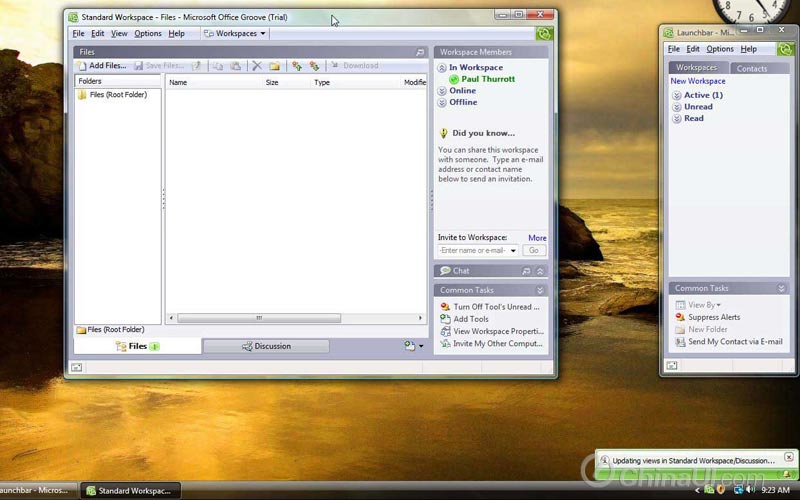Click the Groove logo icon in workspace menu bar
800x500 pixels.
(543, 34)
